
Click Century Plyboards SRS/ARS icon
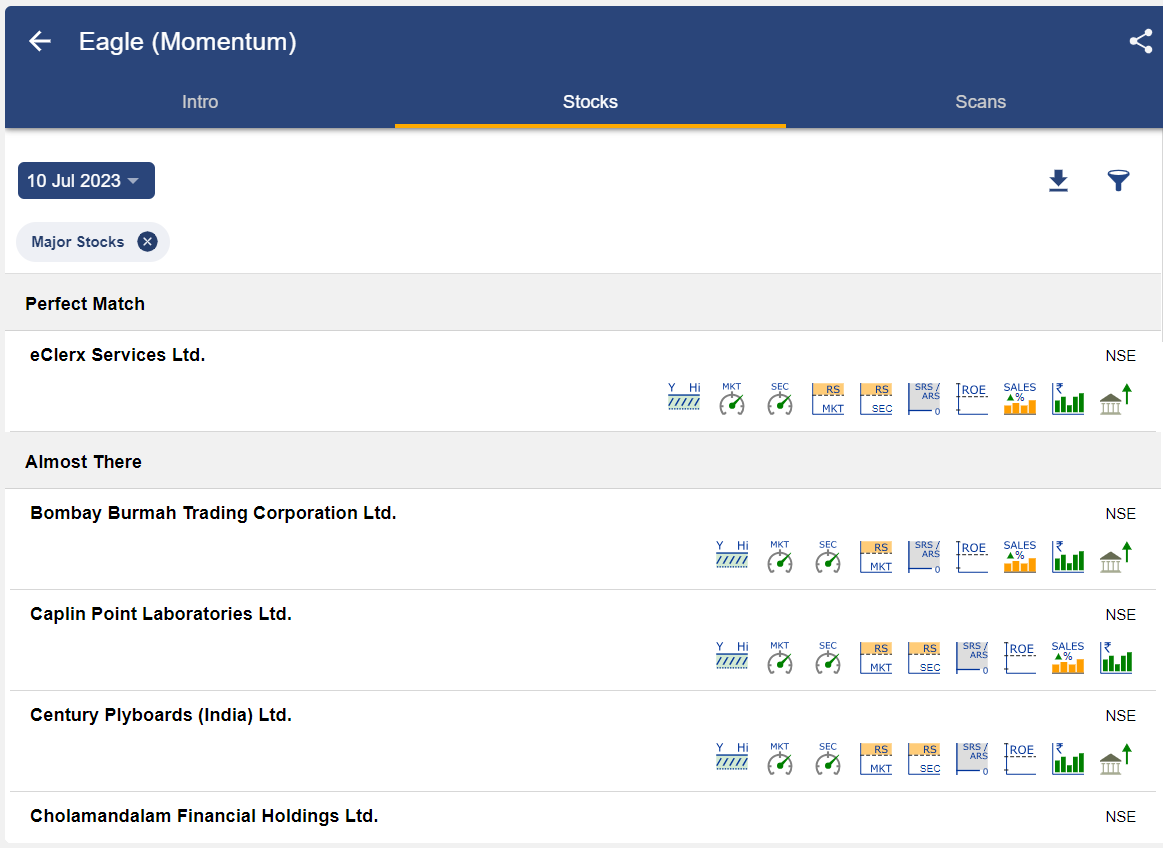click(972, 758)
